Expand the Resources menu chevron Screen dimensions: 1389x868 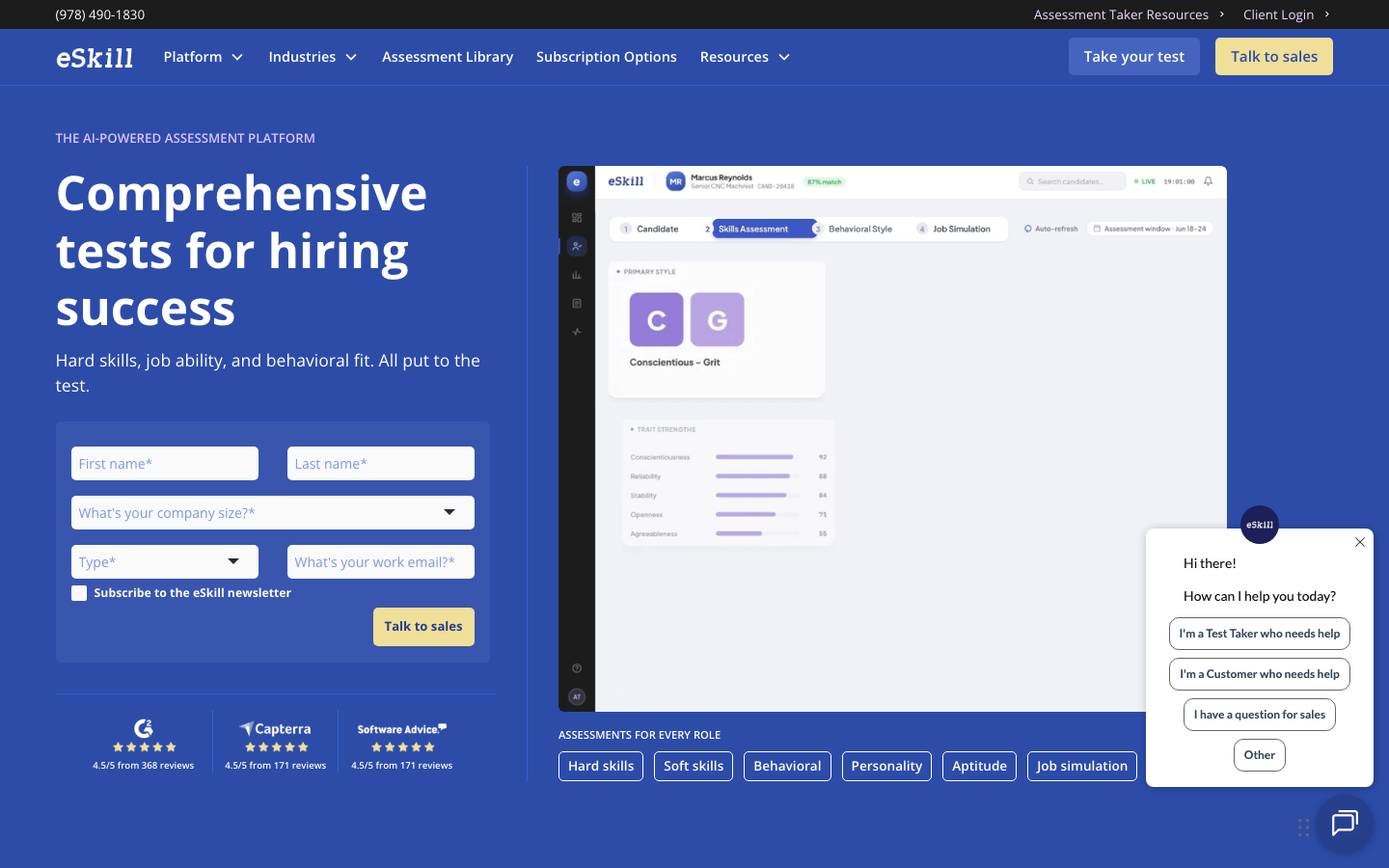point(784,57)
